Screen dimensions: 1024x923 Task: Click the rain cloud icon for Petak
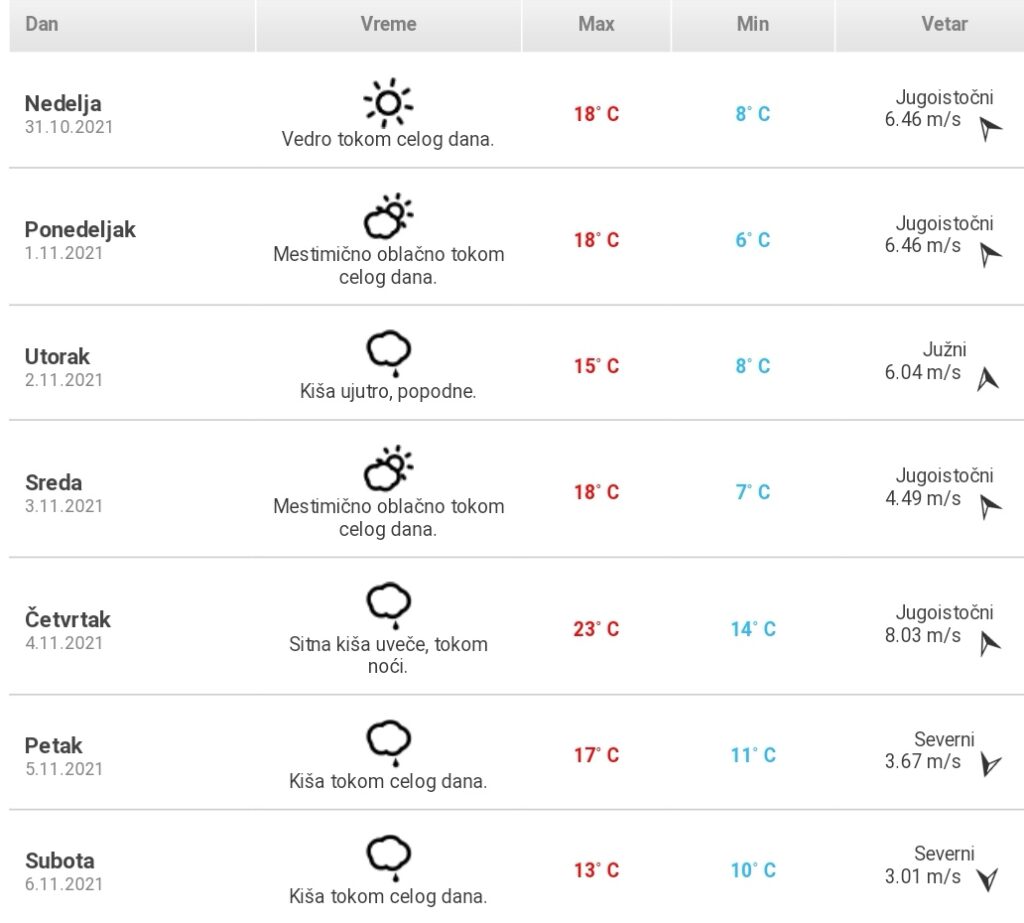pyautogui.click(x=388, y=743)
